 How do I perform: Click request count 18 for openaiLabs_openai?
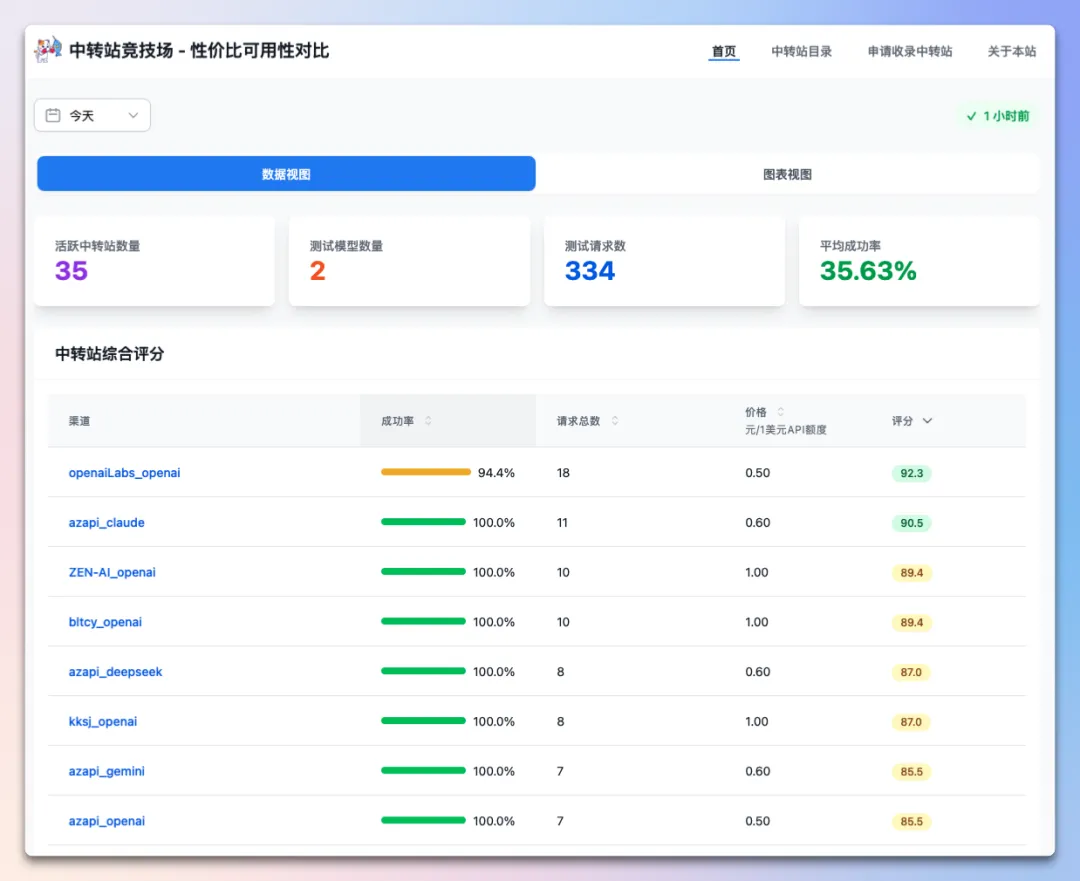(x=563, y=473)
